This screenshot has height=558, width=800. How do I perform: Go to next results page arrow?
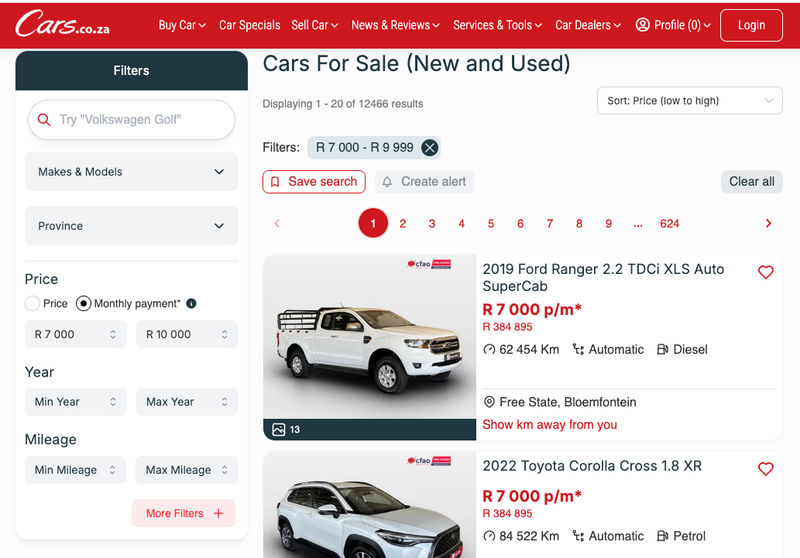768,223
